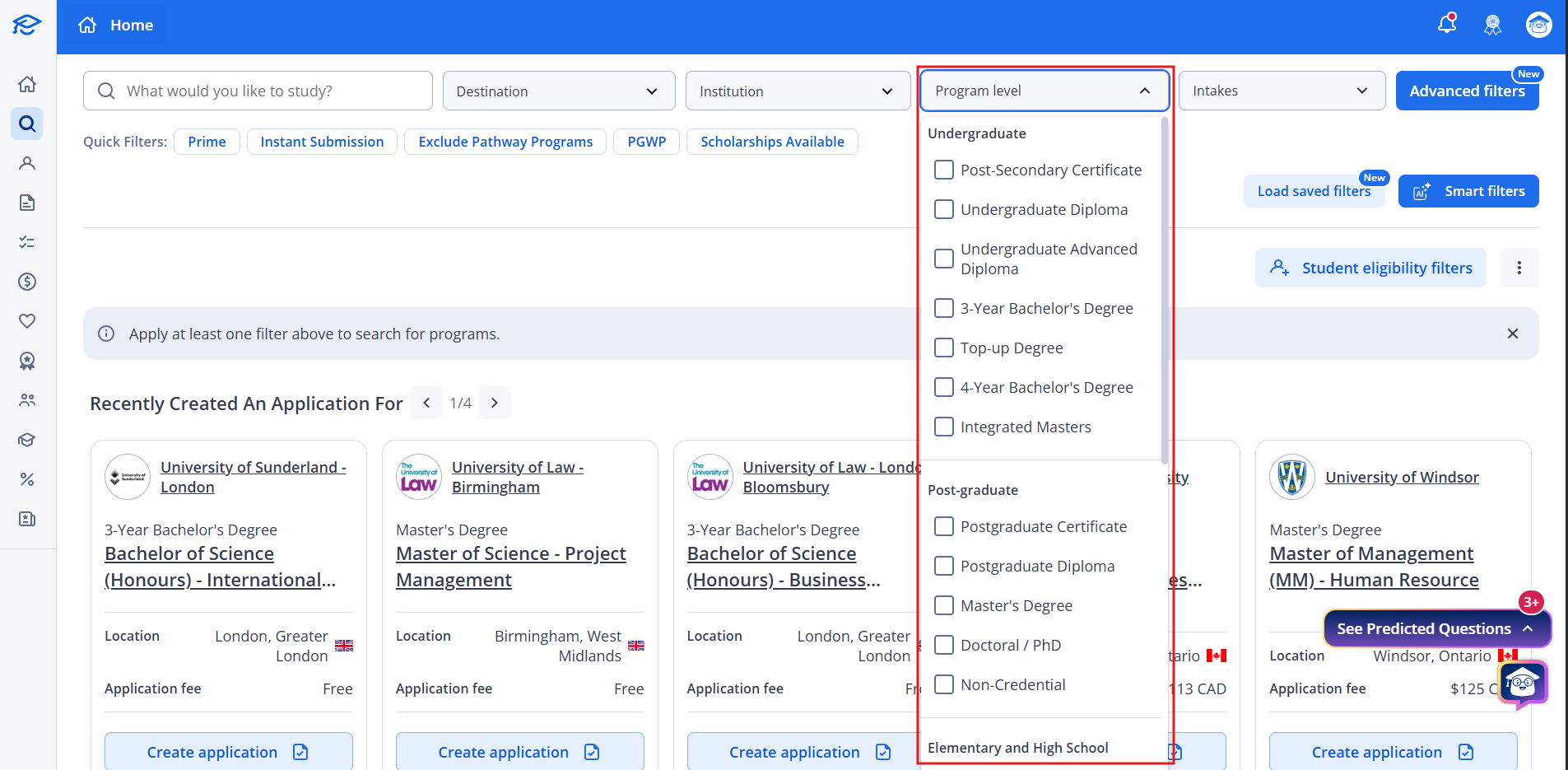The width and height of the screenshot is (1568, 770).
Task: Tick the Undergraduate Diploma checkbox
Action: pyautogui.click(x=944, y=209)
